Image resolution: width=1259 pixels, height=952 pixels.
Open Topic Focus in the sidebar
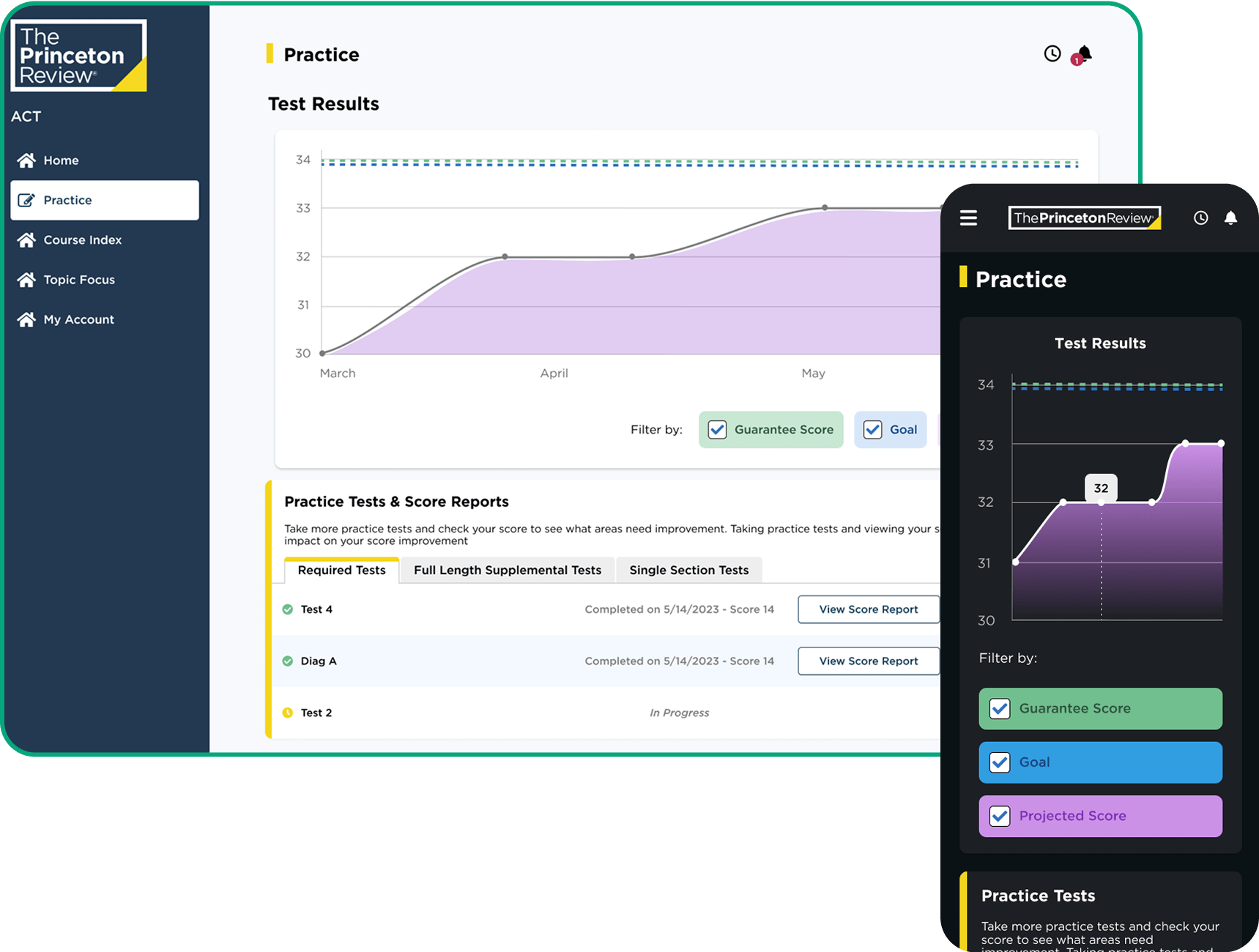[79, 280]
